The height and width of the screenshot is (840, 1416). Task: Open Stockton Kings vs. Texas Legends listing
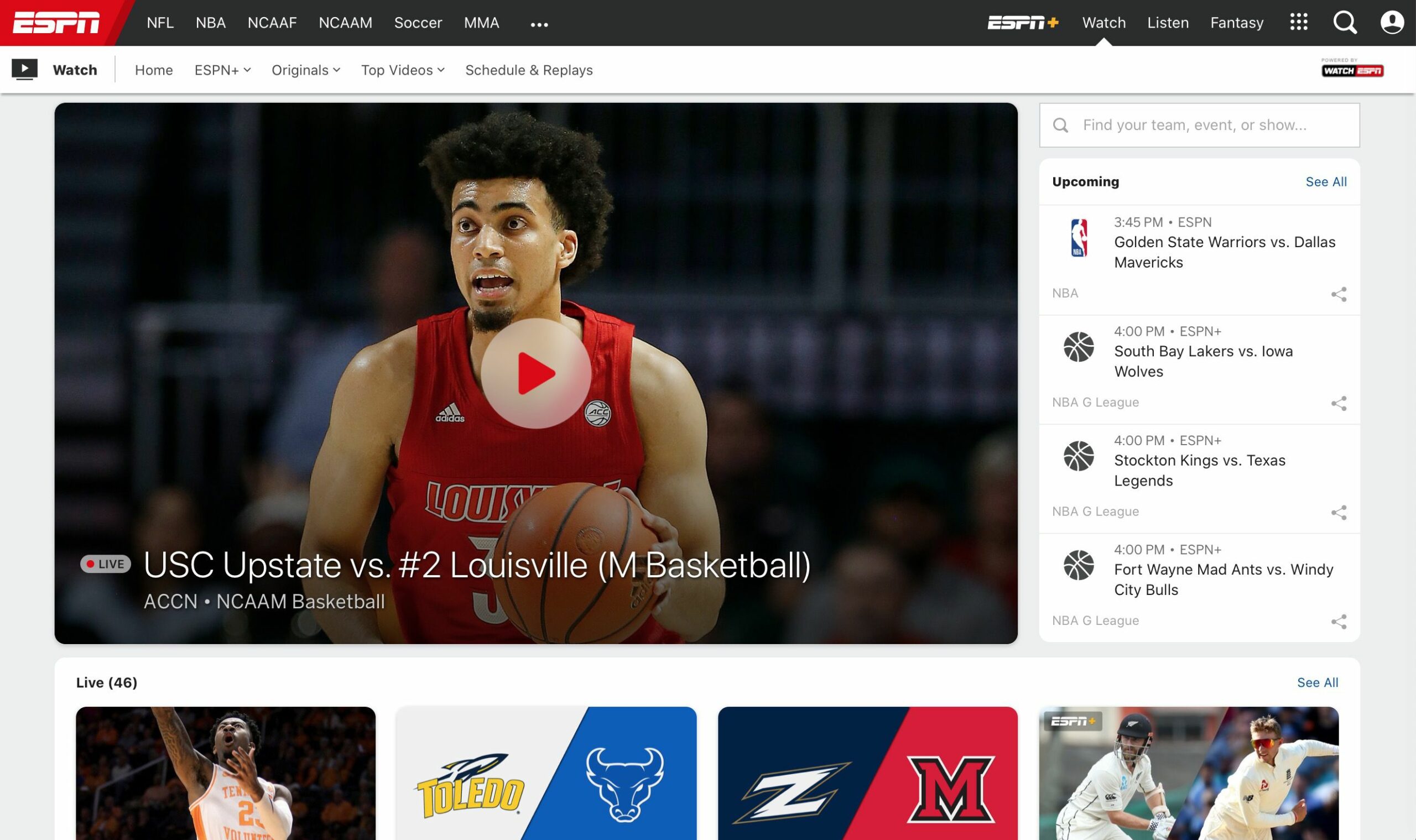click(x=1200, y=479)
